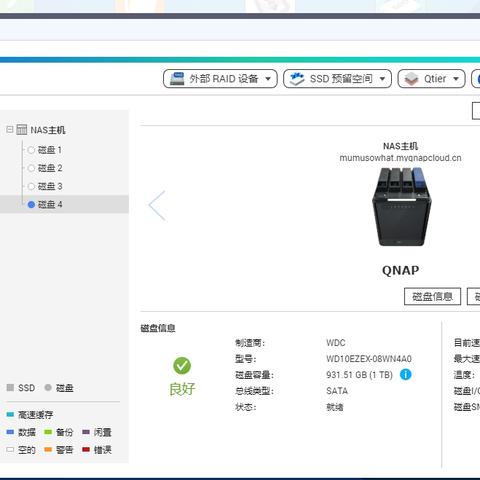Click the 备份 green legend swatch
Screen dimensions: 480x480
pos(48,432)
